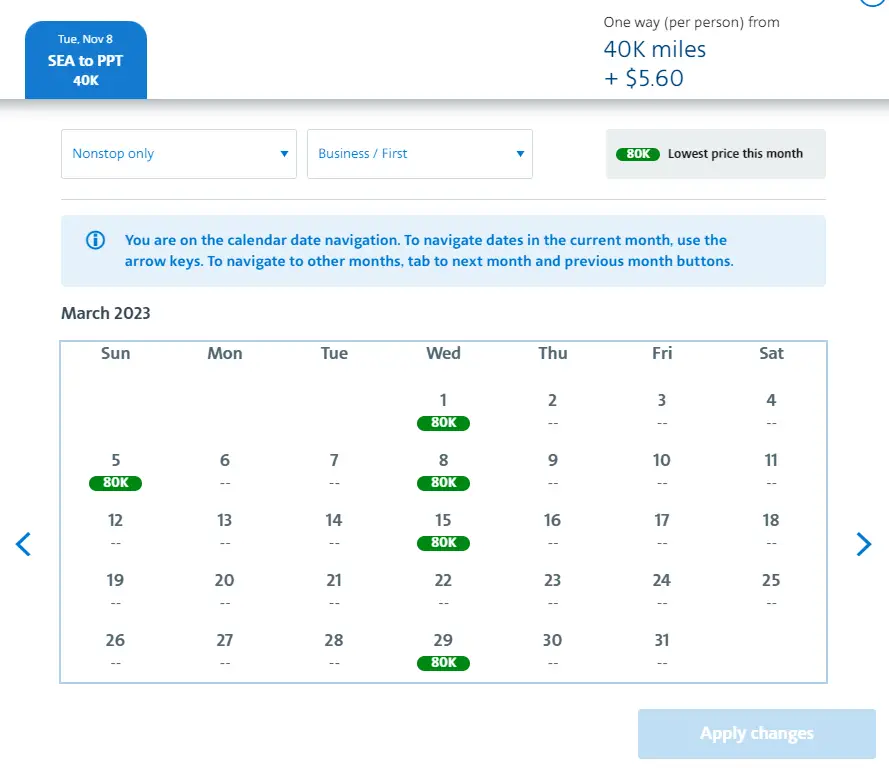889x779 pixels.
Task: Go to the previous month arrow
Action: click(x=24, y=544)
